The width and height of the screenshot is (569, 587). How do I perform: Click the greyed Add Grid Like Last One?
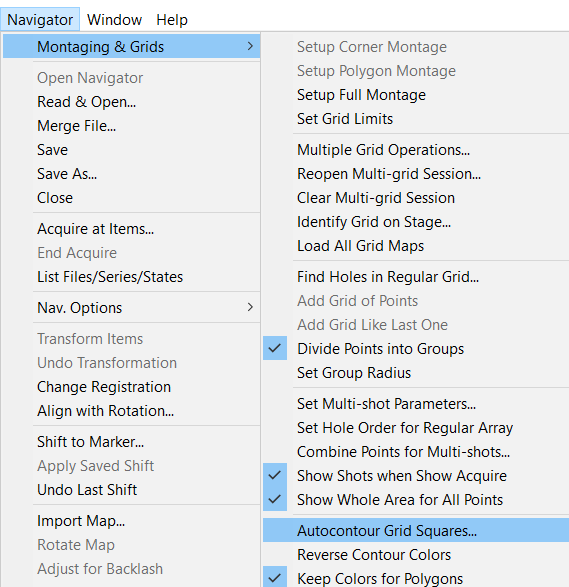tap(416, 325)
